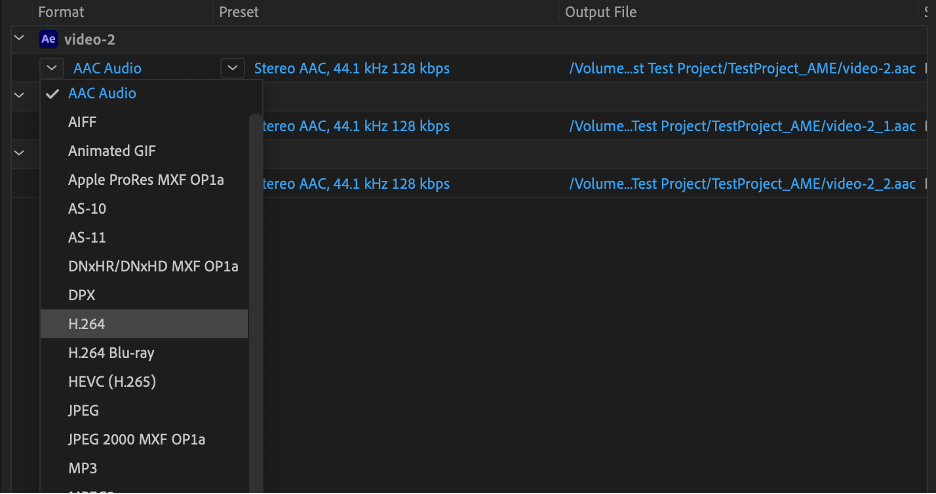
Task: Open the video-2.aac preset link
Action: coord(352,68)
